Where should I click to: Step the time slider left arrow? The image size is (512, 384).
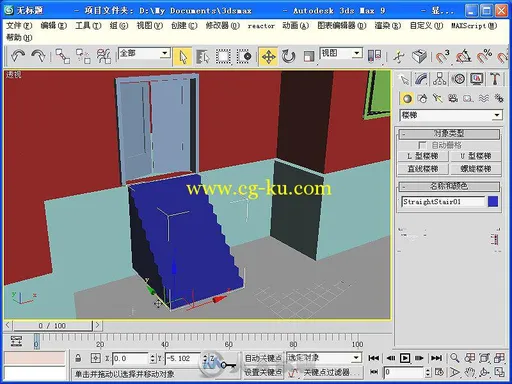pos(8,325)
